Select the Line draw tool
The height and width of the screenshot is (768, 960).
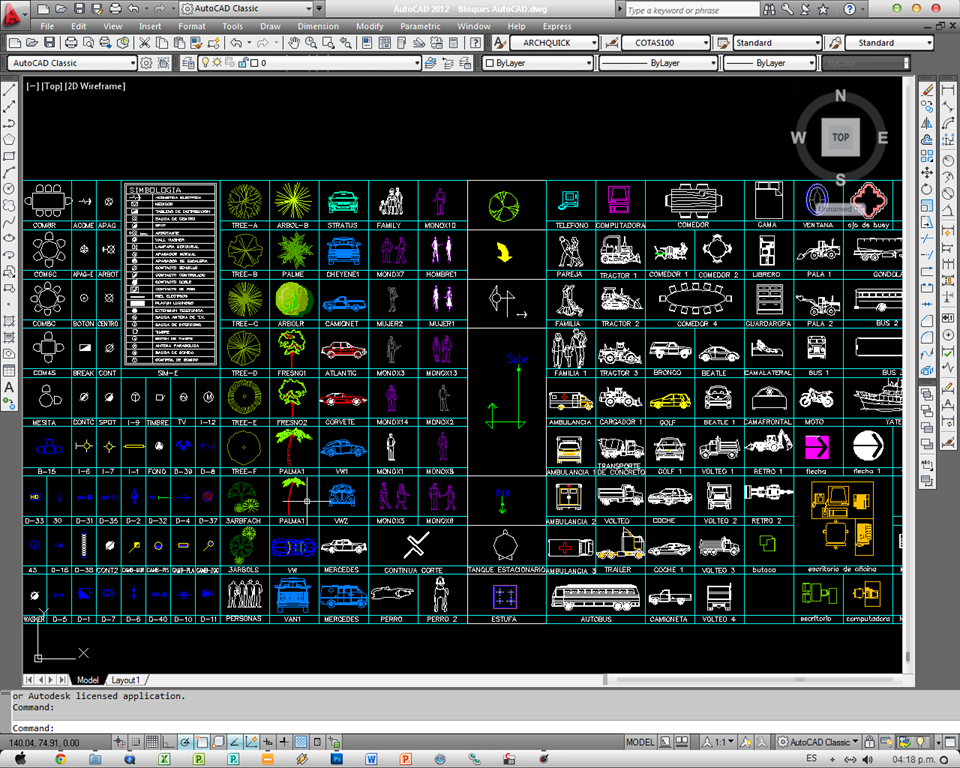(9, 91)
